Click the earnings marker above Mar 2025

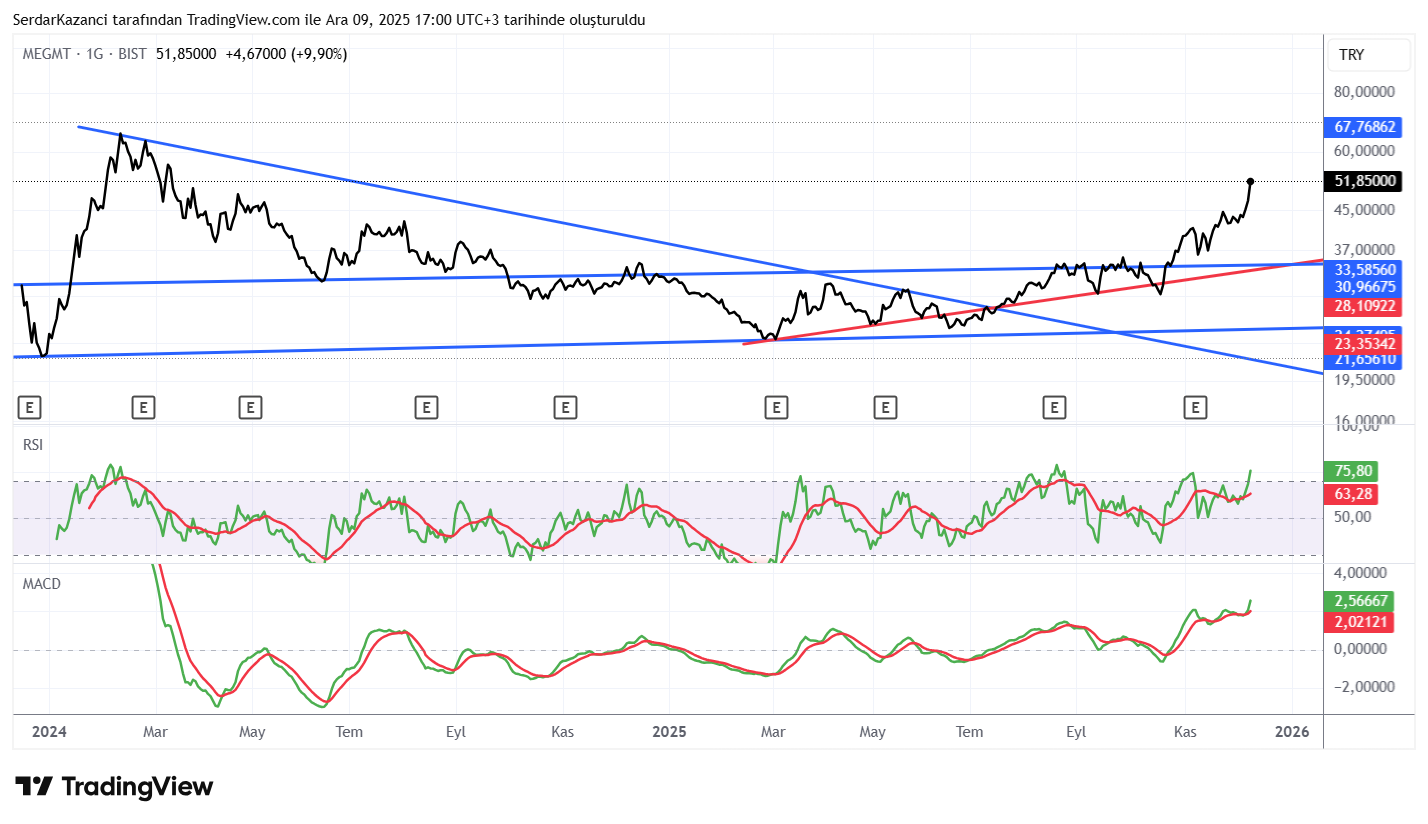pos(776,407)
